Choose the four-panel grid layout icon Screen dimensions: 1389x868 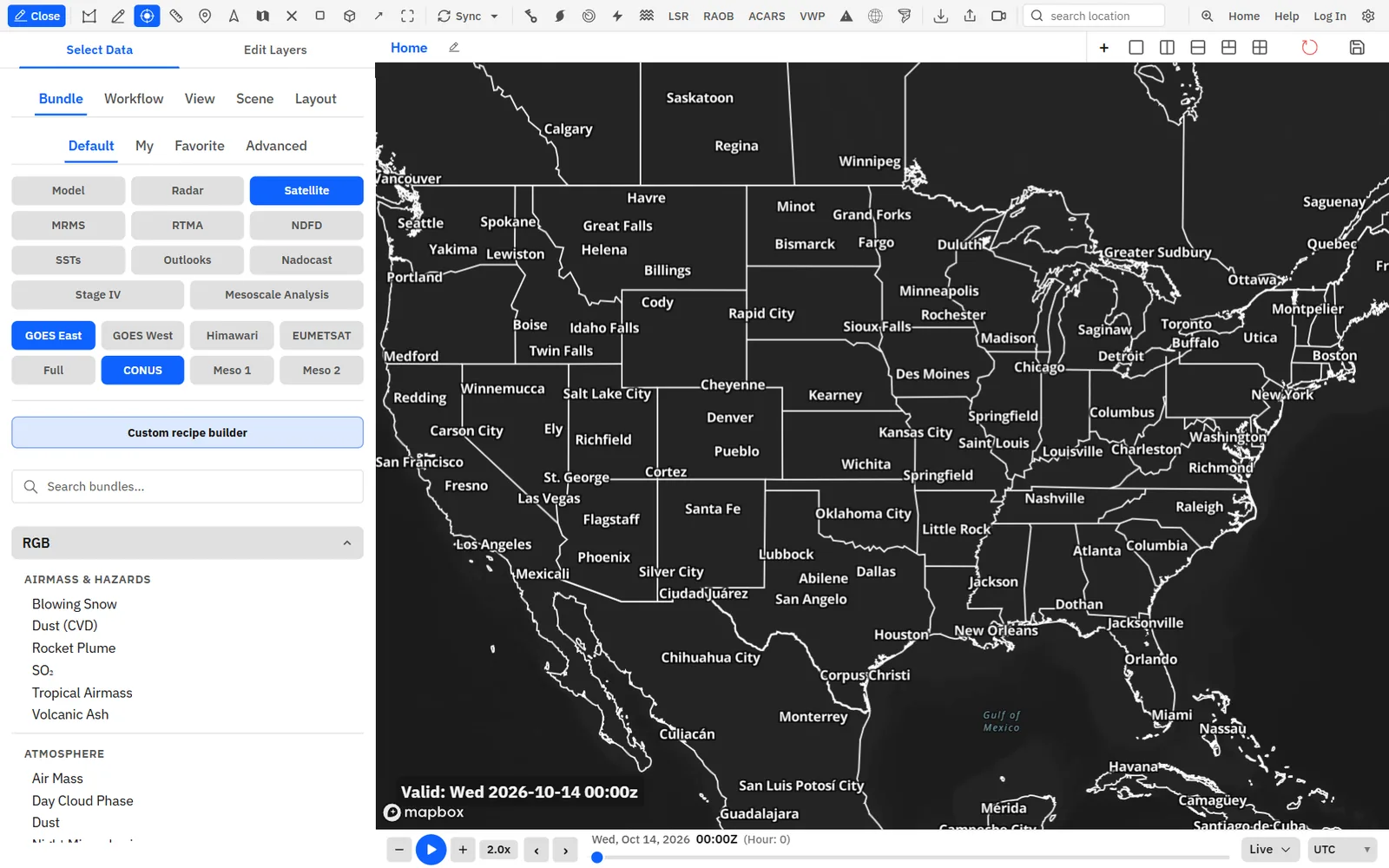tap(1260, 47)
